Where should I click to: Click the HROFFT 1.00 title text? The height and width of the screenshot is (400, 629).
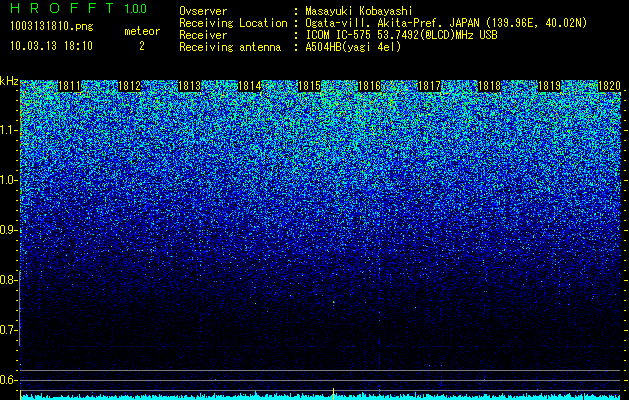[x=79, y=8]
